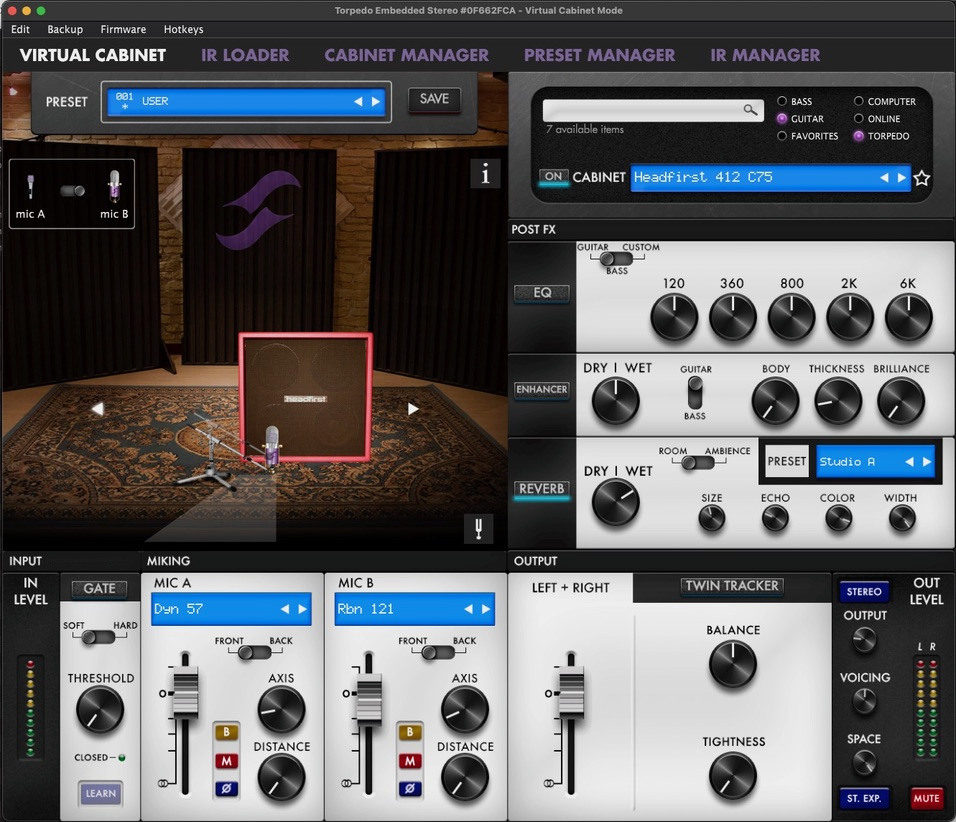
Task: Click the cabinet search input field
Action: (642, 109)
